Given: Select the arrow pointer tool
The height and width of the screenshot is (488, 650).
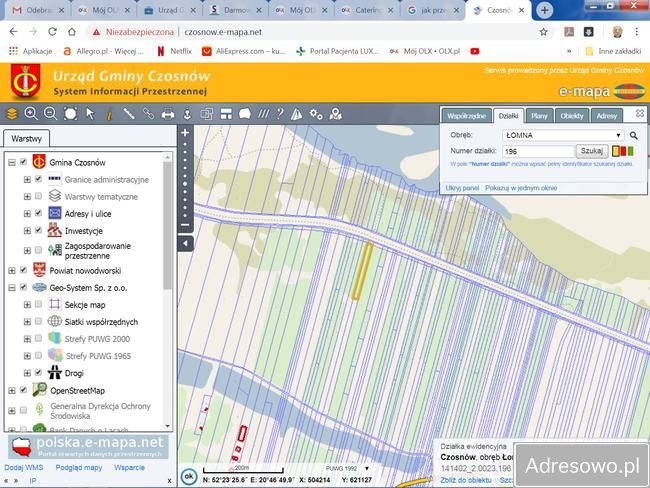Looking at the screenshot, I should 90,114.
